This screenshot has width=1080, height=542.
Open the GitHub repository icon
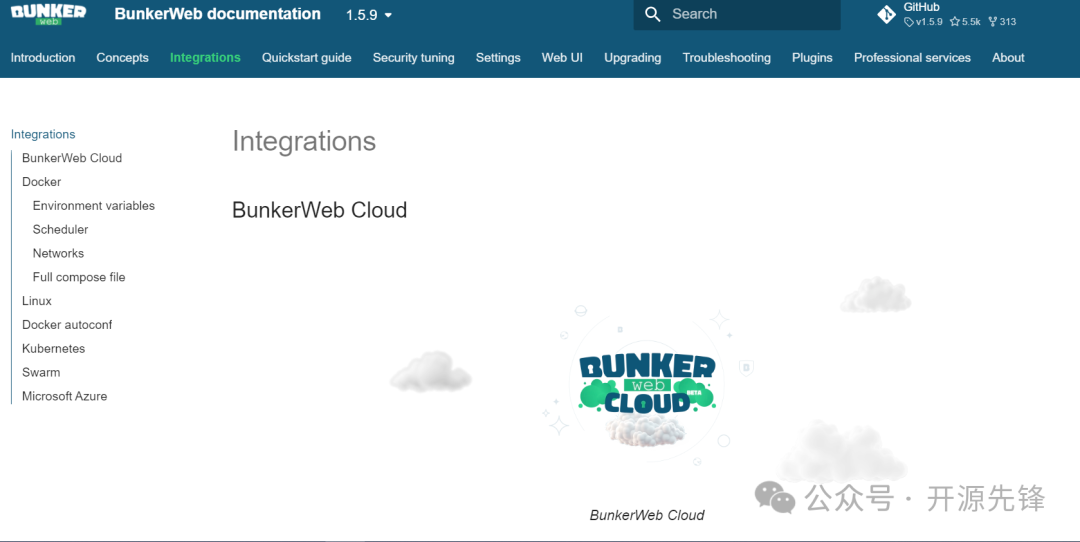886,14
